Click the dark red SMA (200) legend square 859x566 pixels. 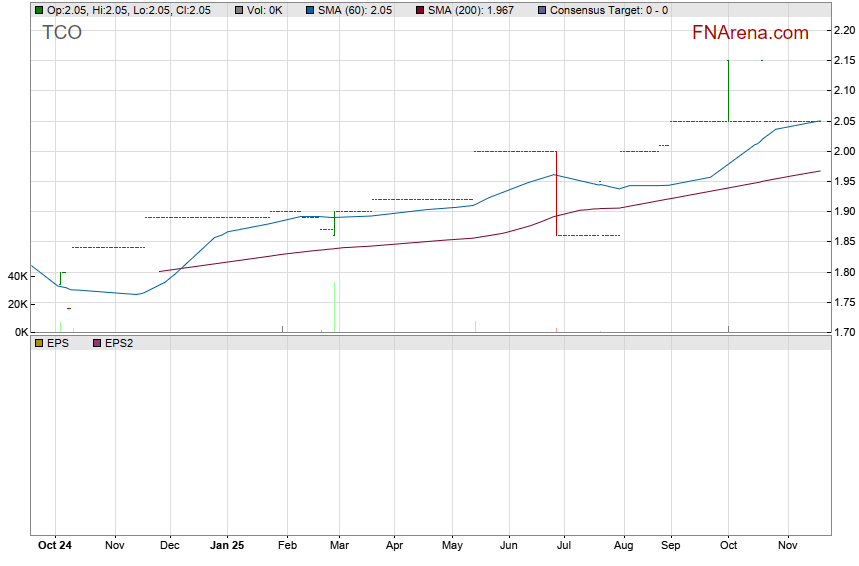tap(420, 10)
